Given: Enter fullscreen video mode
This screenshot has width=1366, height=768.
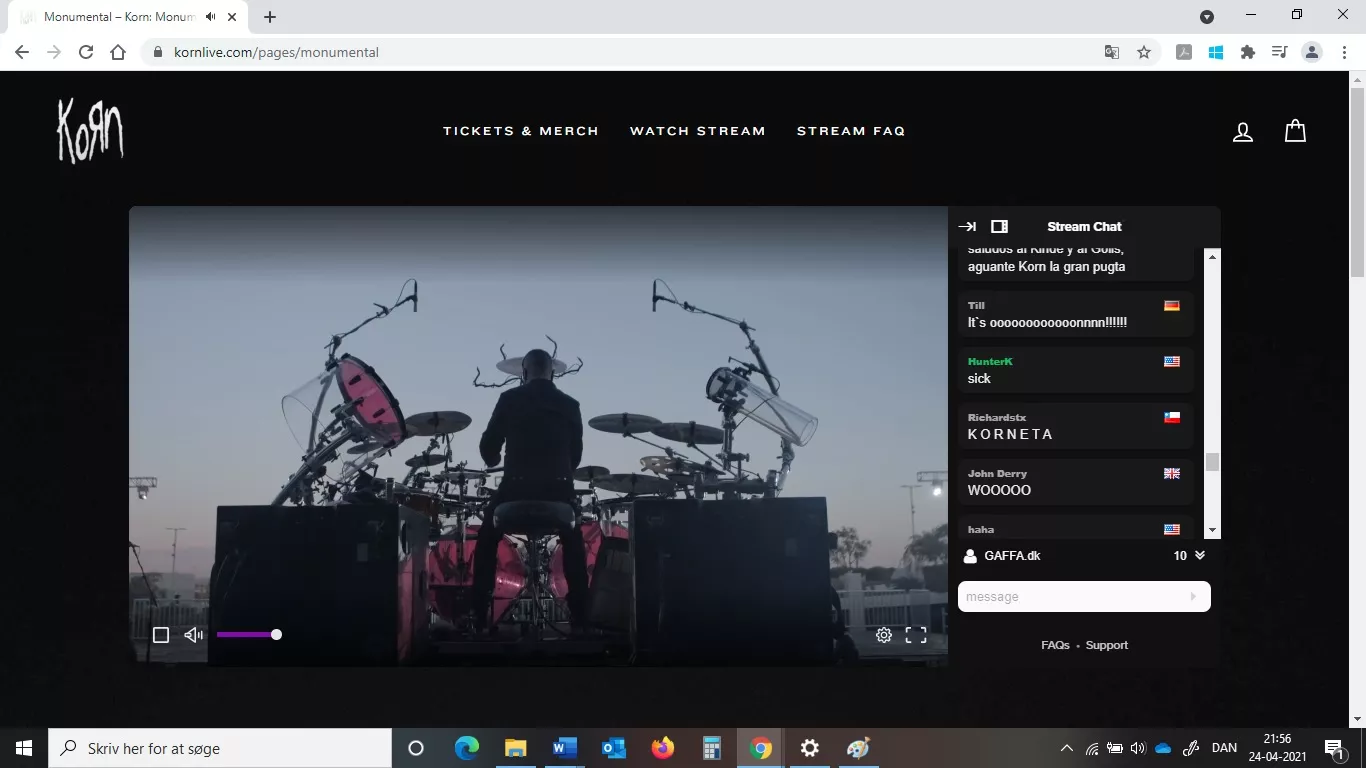Looking at the screenshot, I should click(x=916, y=635).
